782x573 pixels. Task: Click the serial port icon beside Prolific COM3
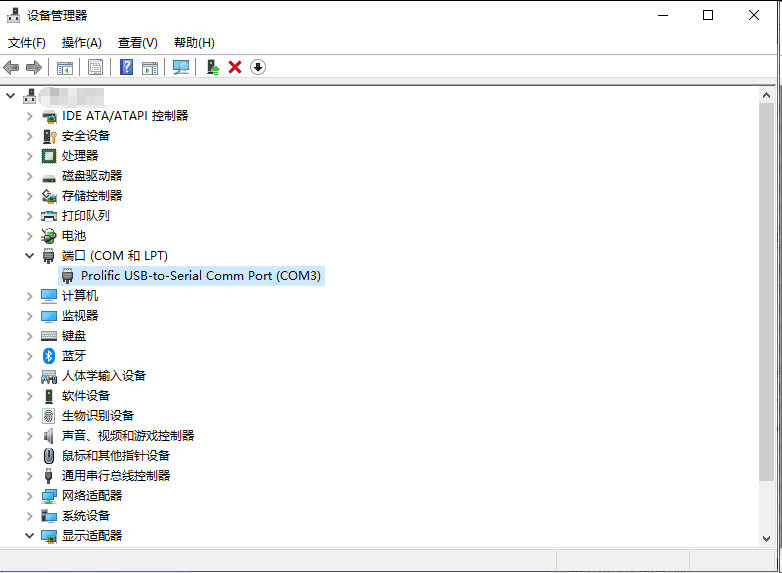(x=67, y=276)
